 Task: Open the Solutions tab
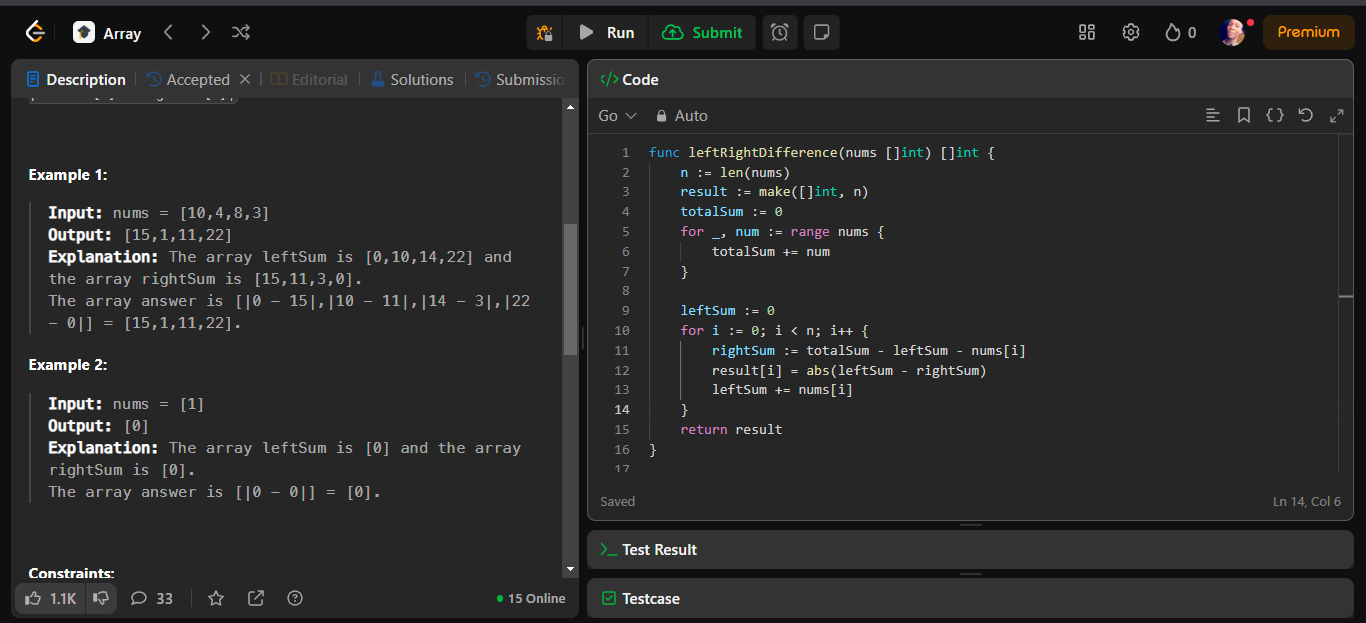(411, 79)
